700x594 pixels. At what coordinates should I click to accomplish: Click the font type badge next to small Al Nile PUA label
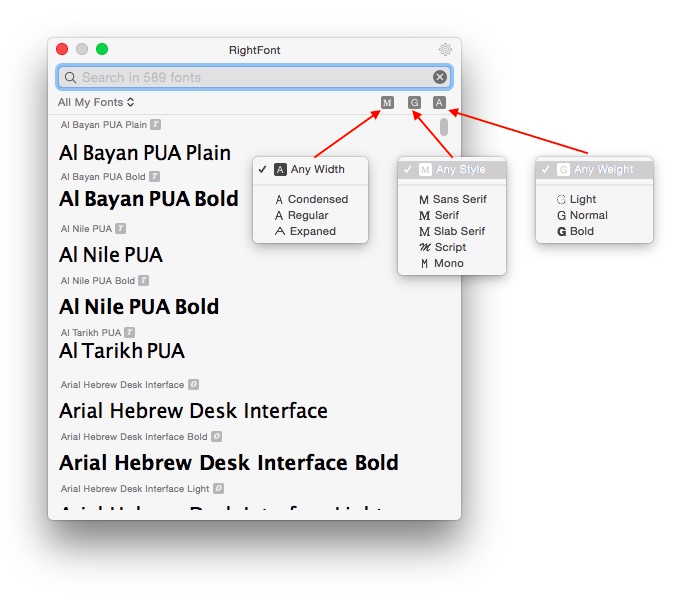click(121, 228)
